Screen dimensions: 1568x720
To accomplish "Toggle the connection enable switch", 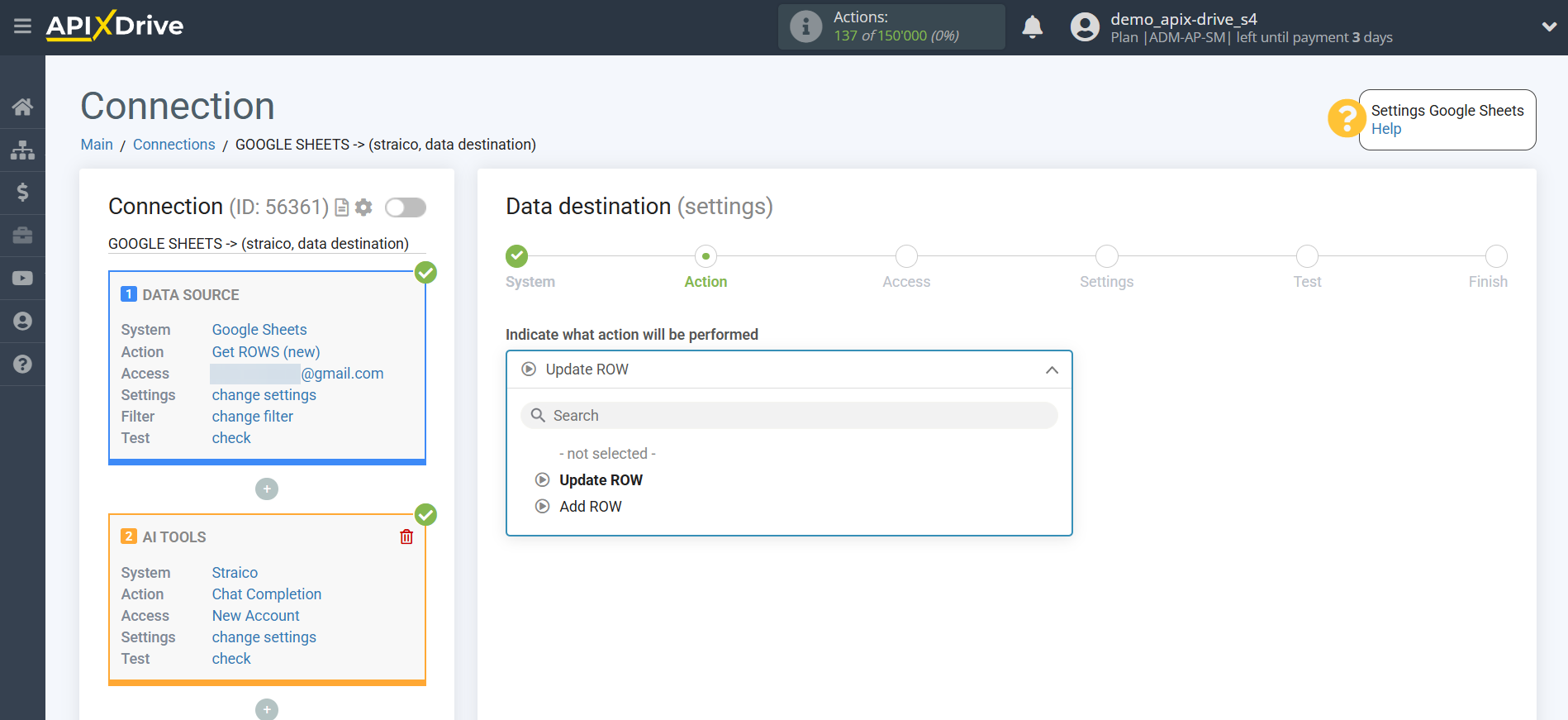I will pyautogui.click(x=406, y=207).
